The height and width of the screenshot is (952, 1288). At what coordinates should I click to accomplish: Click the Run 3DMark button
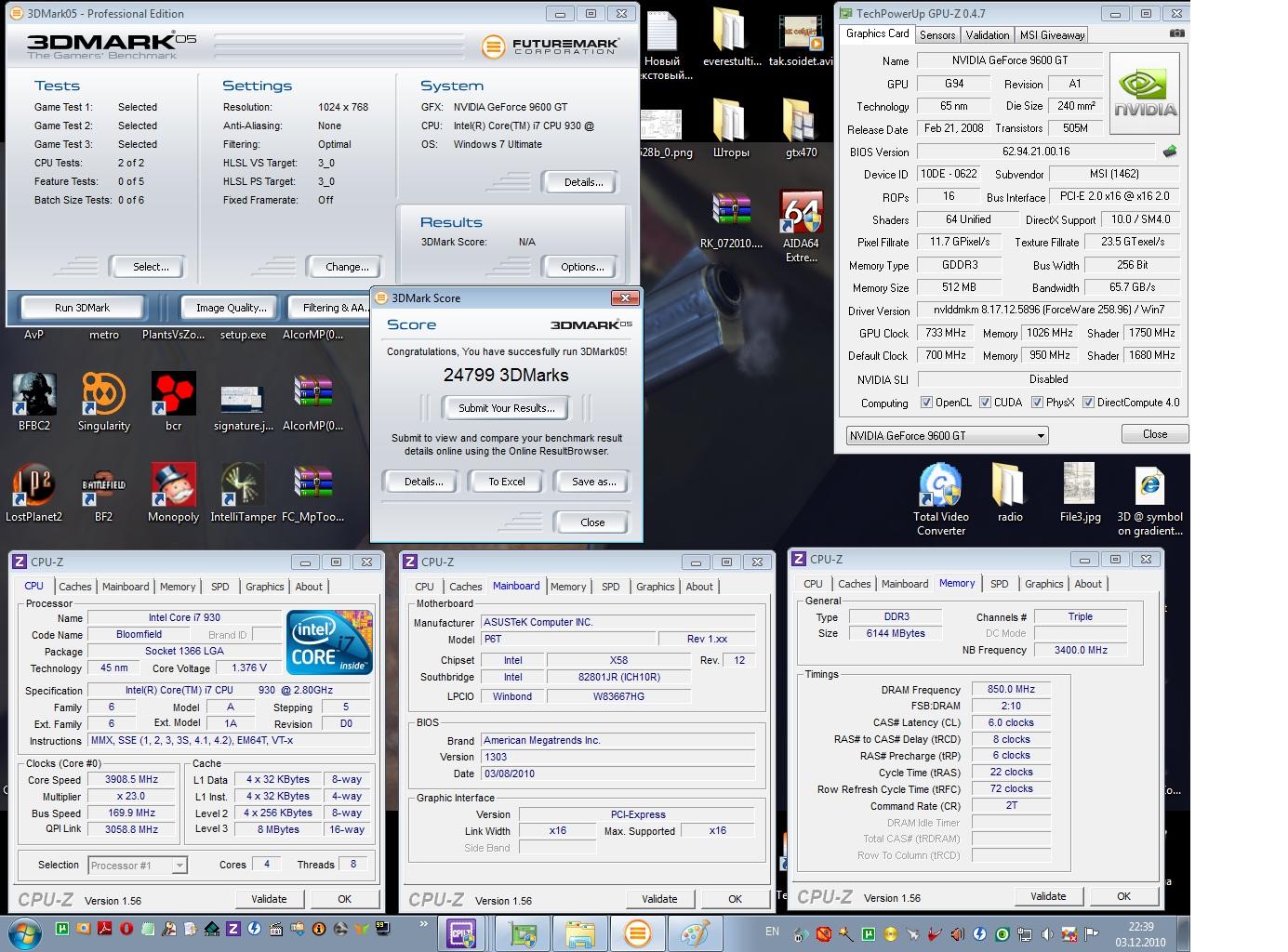82,307
